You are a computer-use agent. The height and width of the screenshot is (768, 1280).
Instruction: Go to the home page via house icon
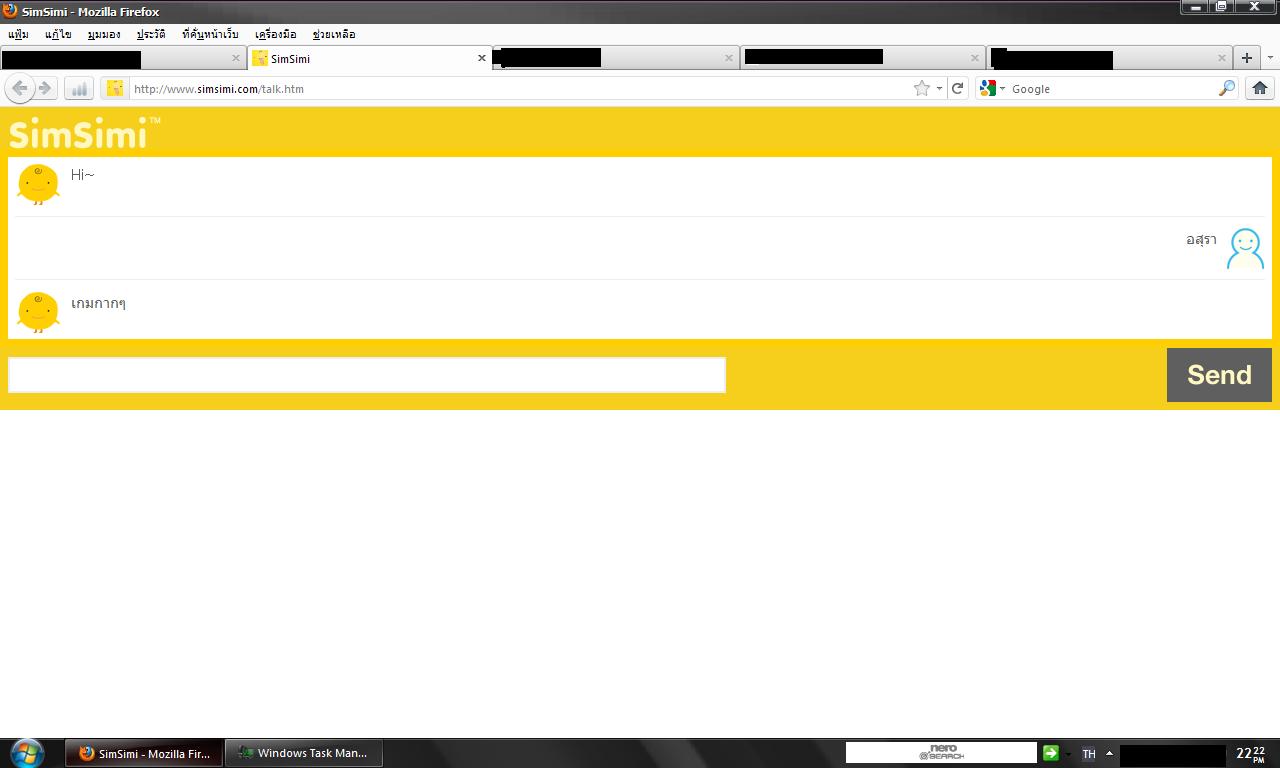1259,88
